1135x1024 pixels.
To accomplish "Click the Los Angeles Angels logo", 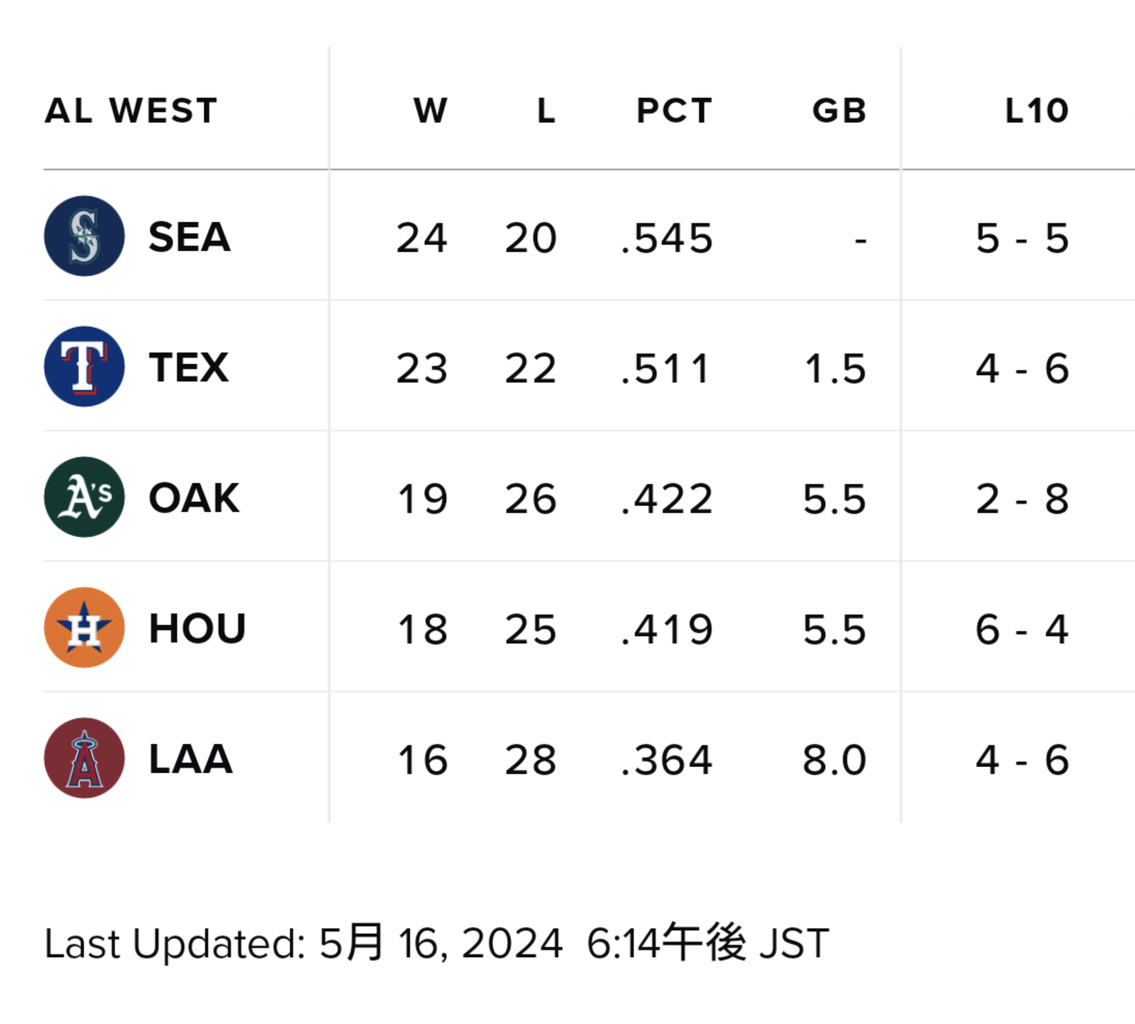I will 84,759.
